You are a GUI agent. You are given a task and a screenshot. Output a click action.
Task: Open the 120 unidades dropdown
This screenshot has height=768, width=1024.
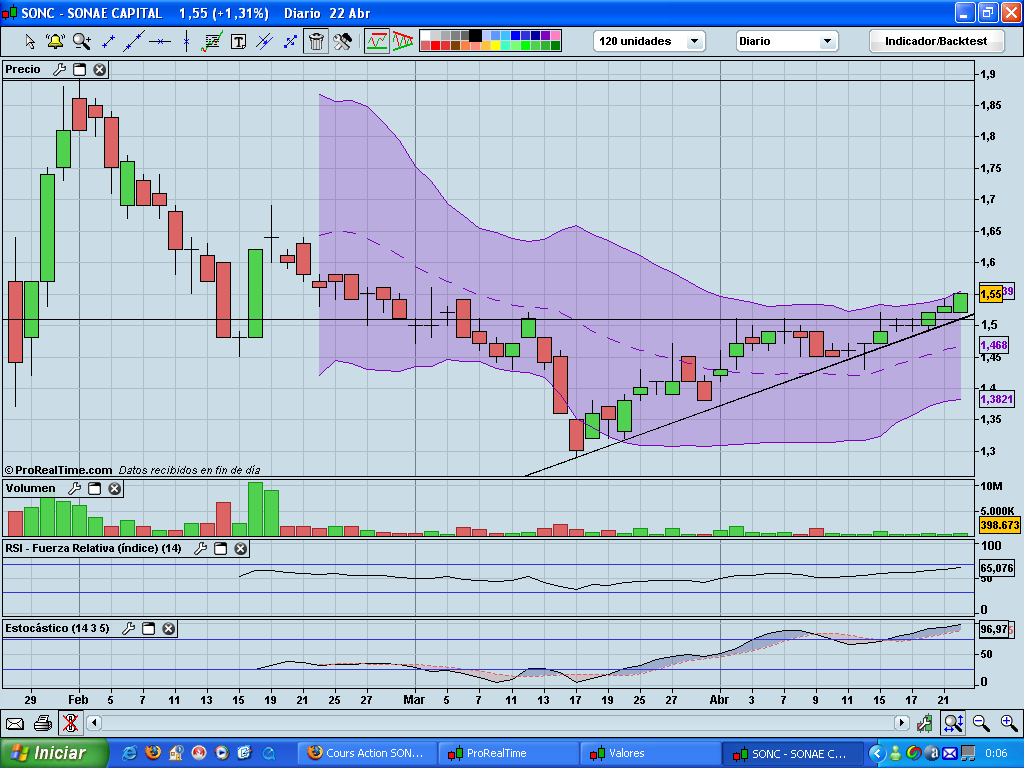(x=650, y=41)
